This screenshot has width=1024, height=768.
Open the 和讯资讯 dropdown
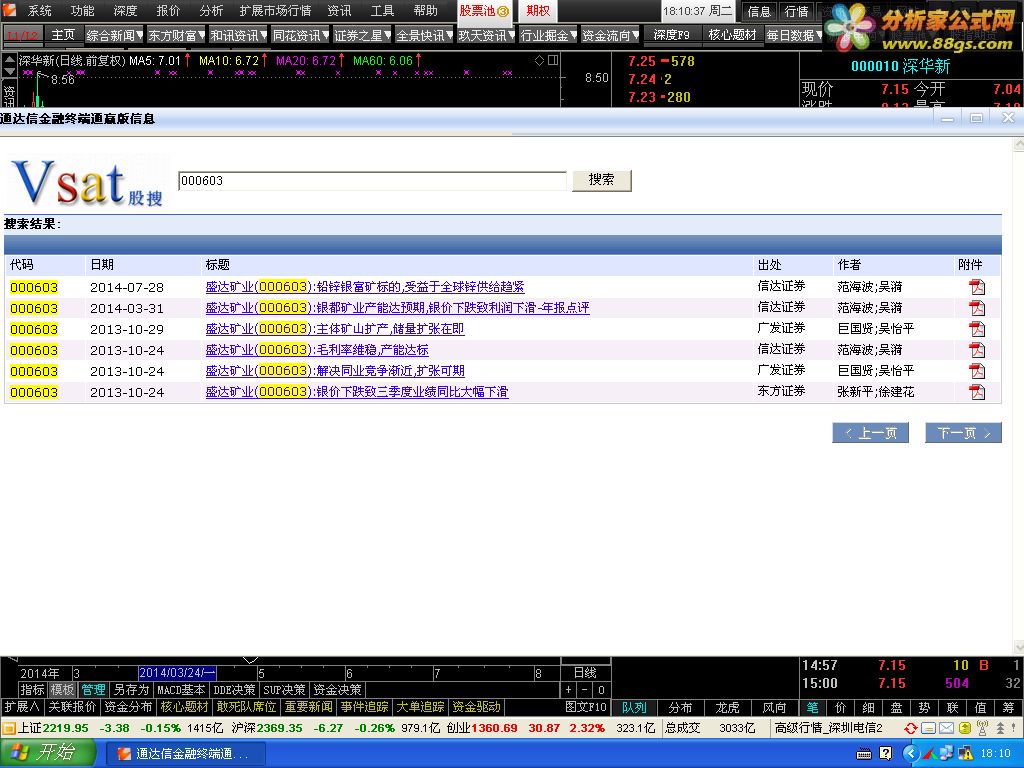click(x=238, y=35)
